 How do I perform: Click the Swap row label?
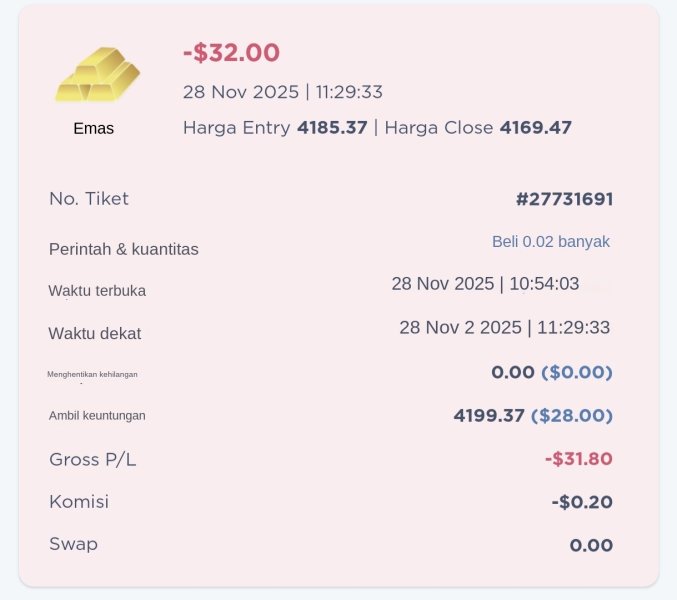click(73, 544)
